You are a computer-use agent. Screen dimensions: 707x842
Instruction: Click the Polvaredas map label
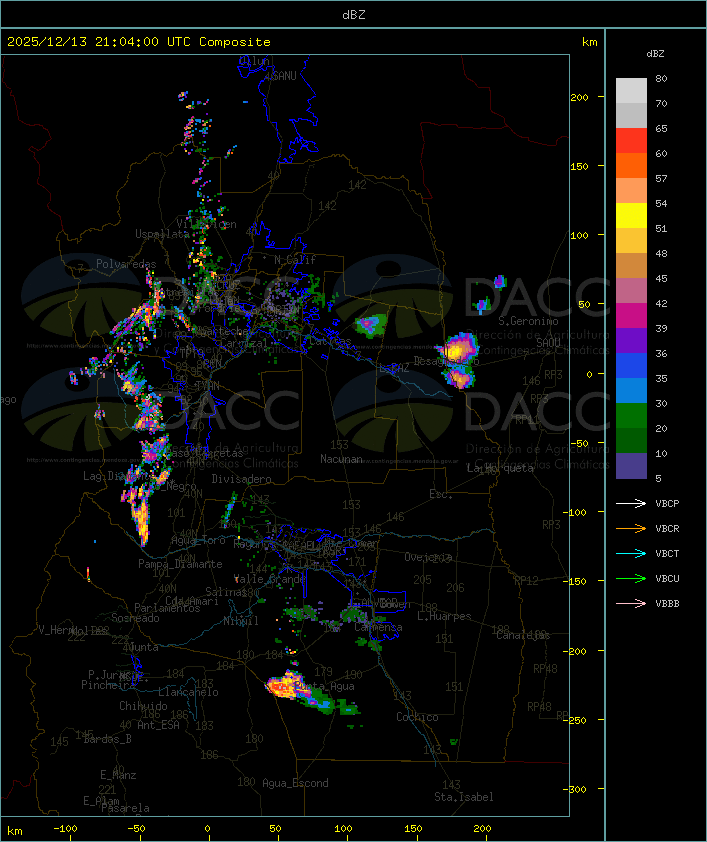[126, 264]
